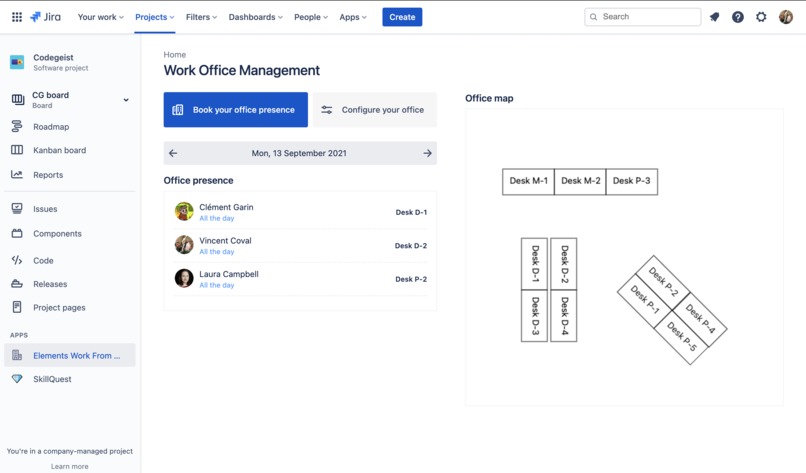Screen dimensions: 806x473
Task: Open the help question mark icon
Action: [738, 17]
